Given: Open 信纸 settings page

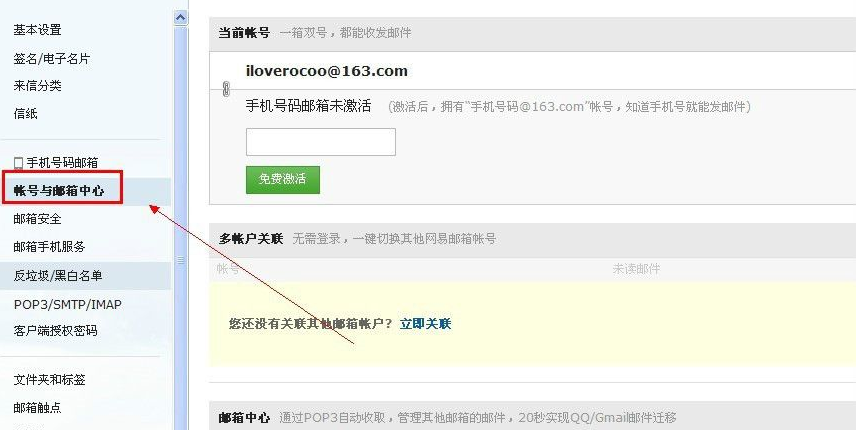Looking at the screenshot, I should coord(25,114).
